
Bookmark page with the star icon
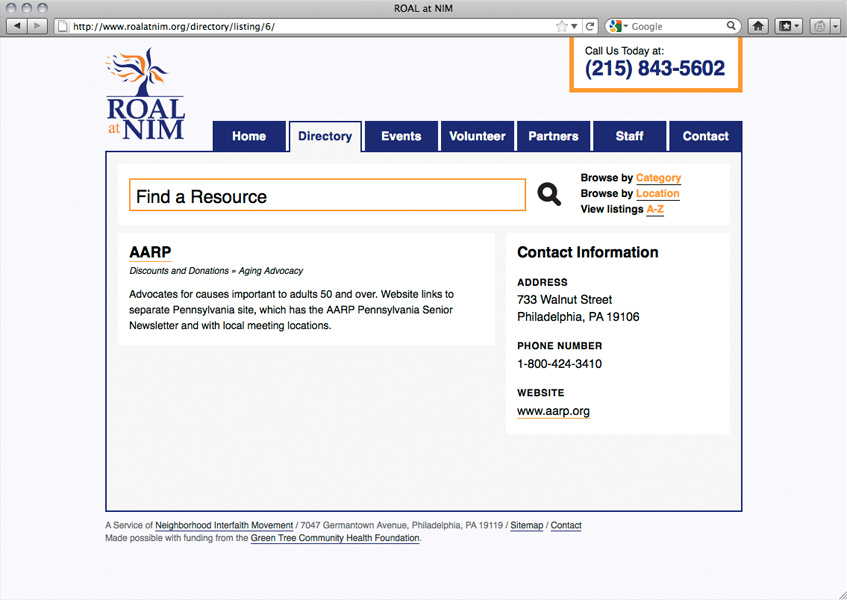pos(562,26)
